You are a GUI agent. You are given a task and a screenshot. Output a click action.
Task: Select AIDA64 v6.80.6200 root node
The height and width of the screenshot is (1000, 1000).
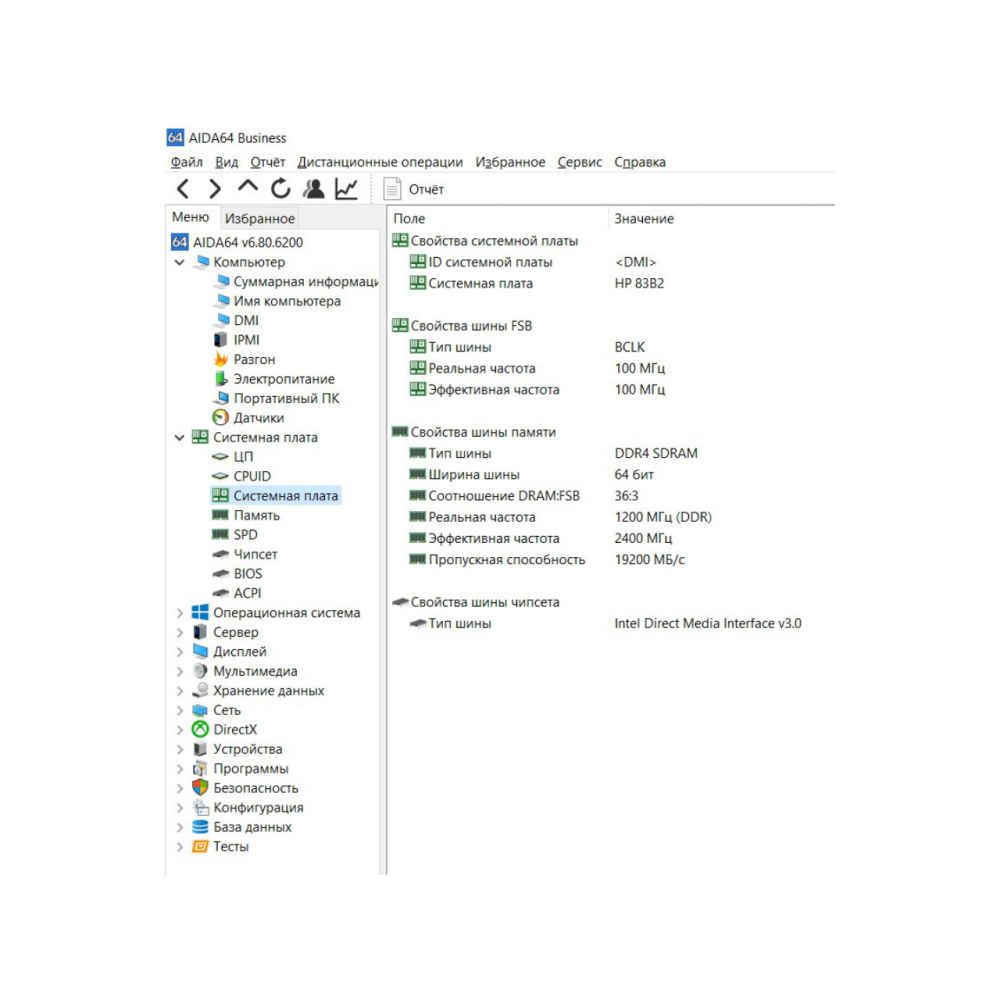click(x=237, y=242)
